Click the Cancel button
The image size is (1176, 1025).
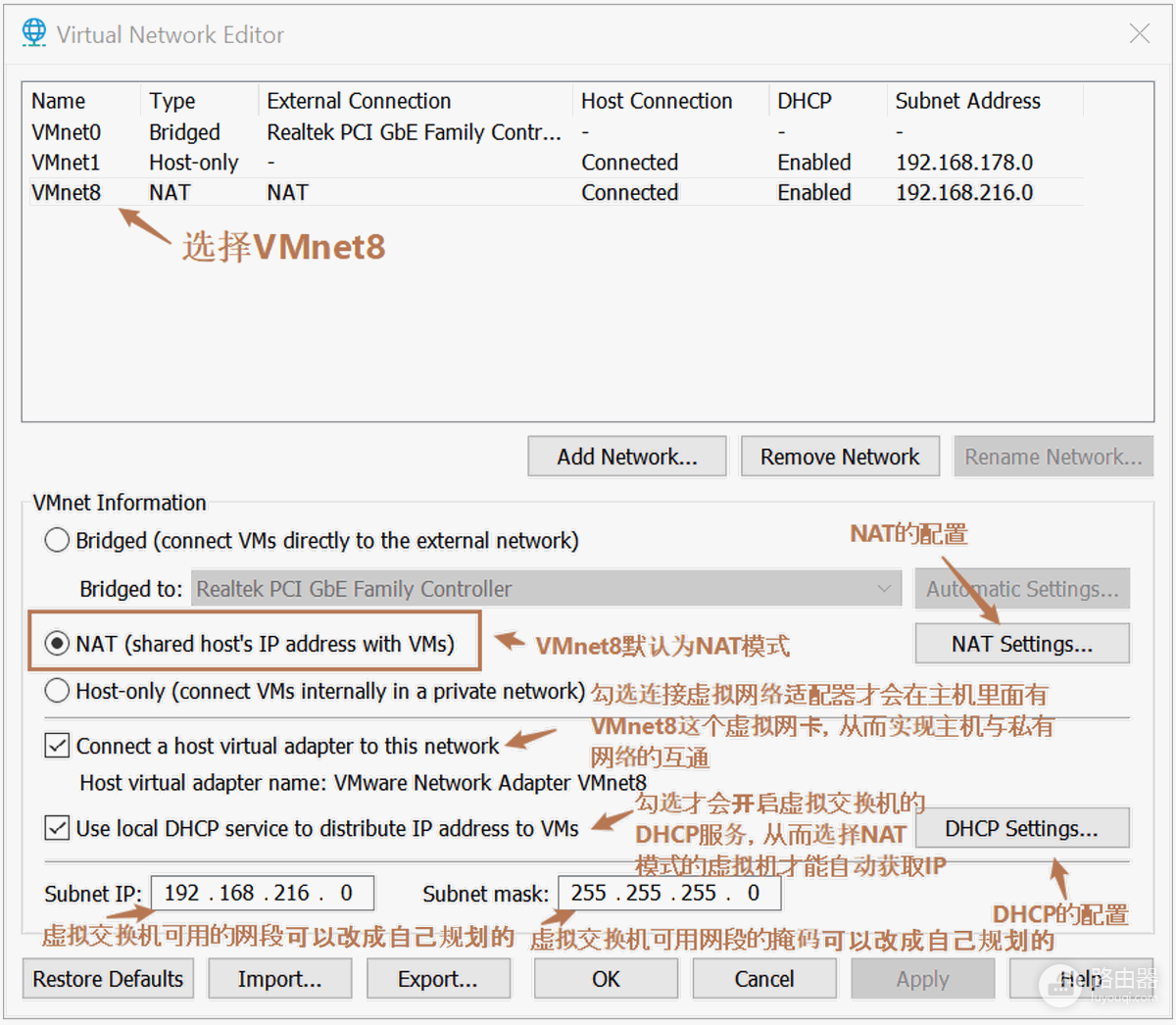(764, 979)
